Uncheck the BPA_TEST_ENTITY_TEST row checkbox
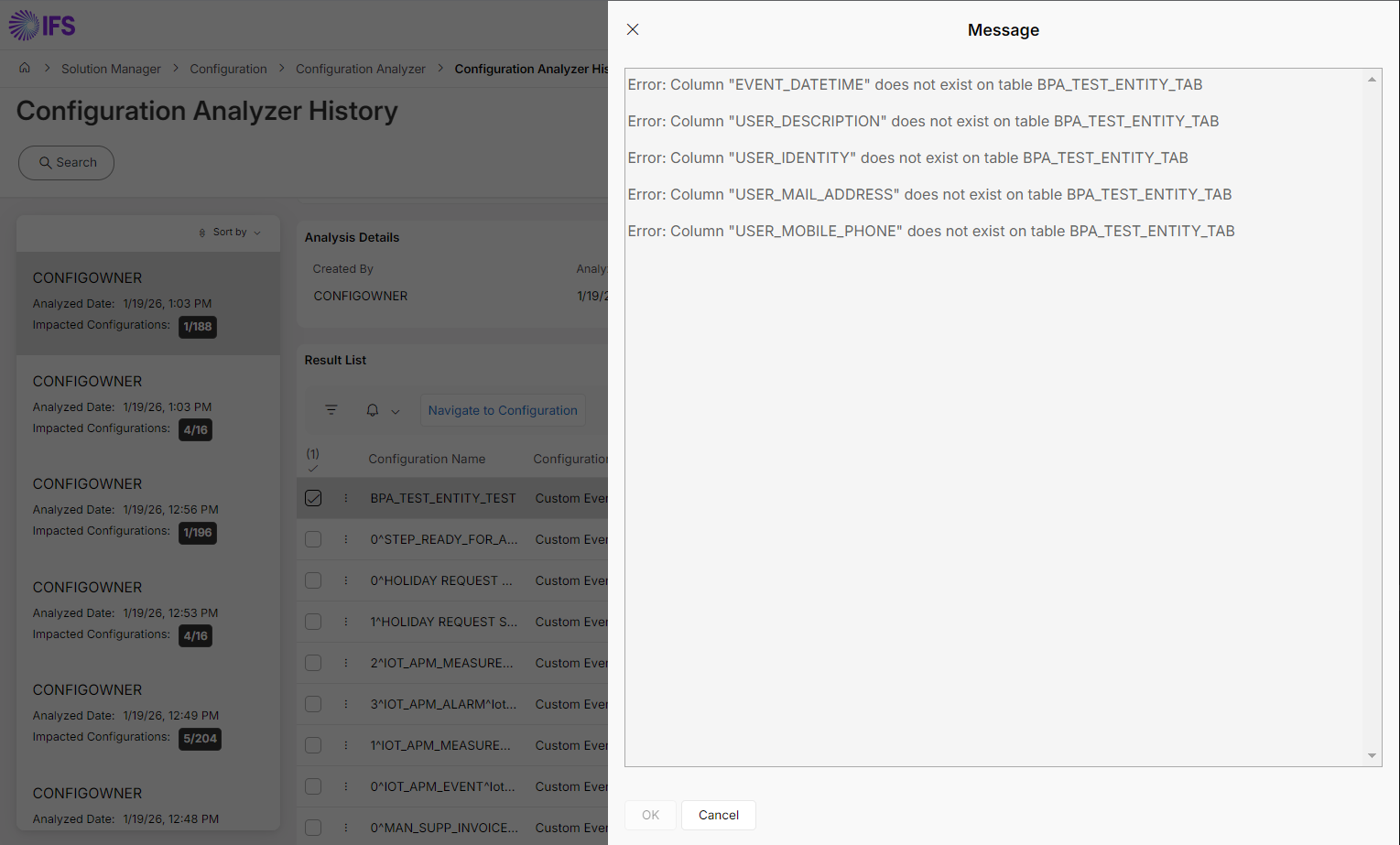The width and height of the screenshot is (1400, 845). tap(313, 498)
